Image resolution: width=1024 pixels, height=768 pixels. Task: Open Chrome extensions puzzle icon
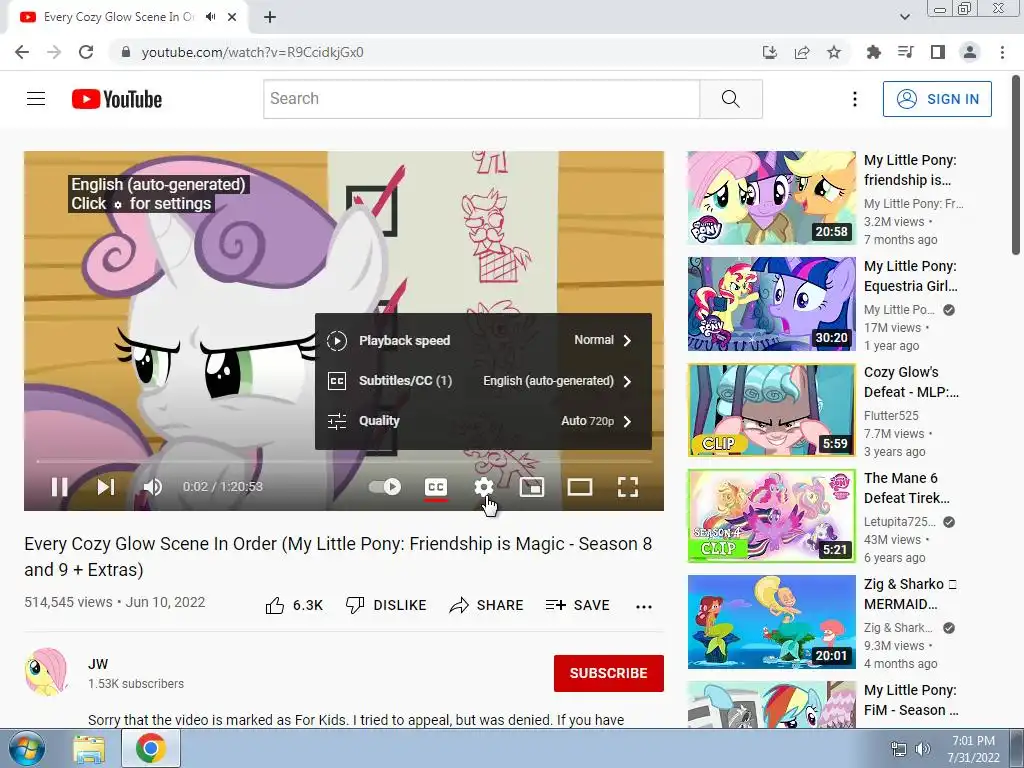[873, 52]
